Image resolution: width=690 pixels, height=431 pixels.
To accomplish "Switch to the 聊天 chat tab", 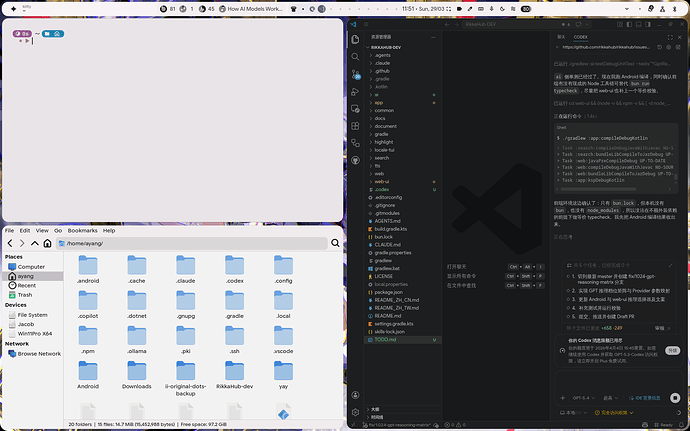I will coord(561,37).
